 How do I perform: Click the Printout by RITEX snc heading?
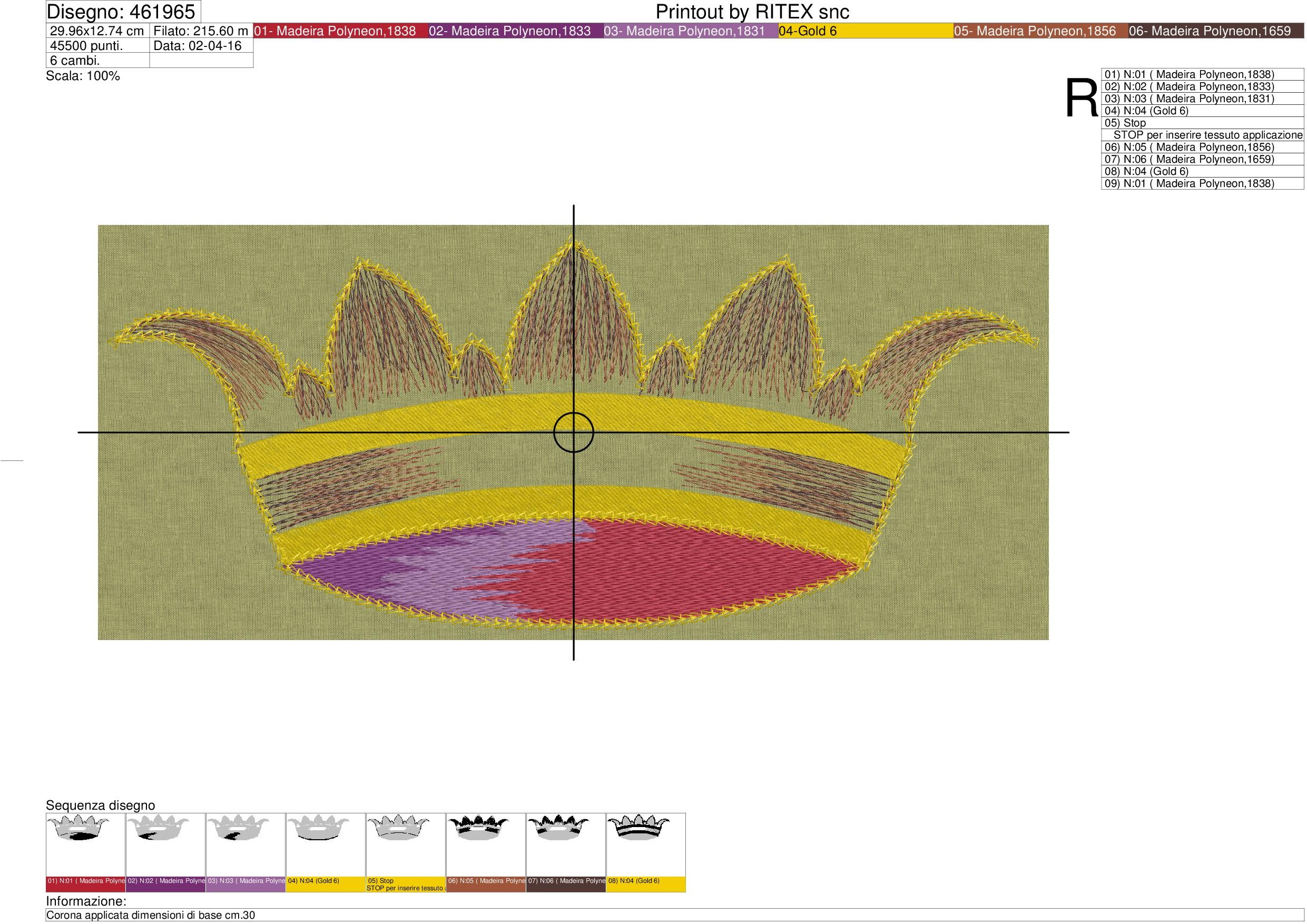point(753,12)
